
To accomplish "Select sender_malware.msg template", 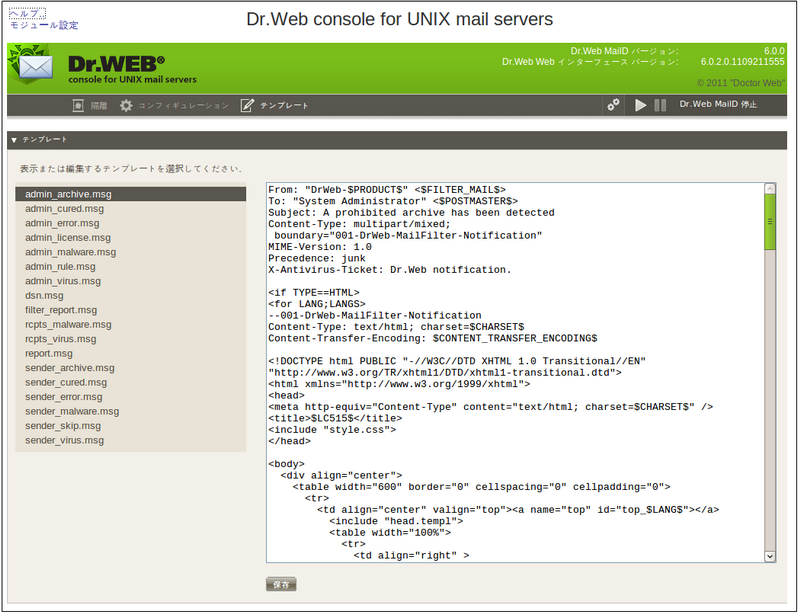I will [131, 411].
